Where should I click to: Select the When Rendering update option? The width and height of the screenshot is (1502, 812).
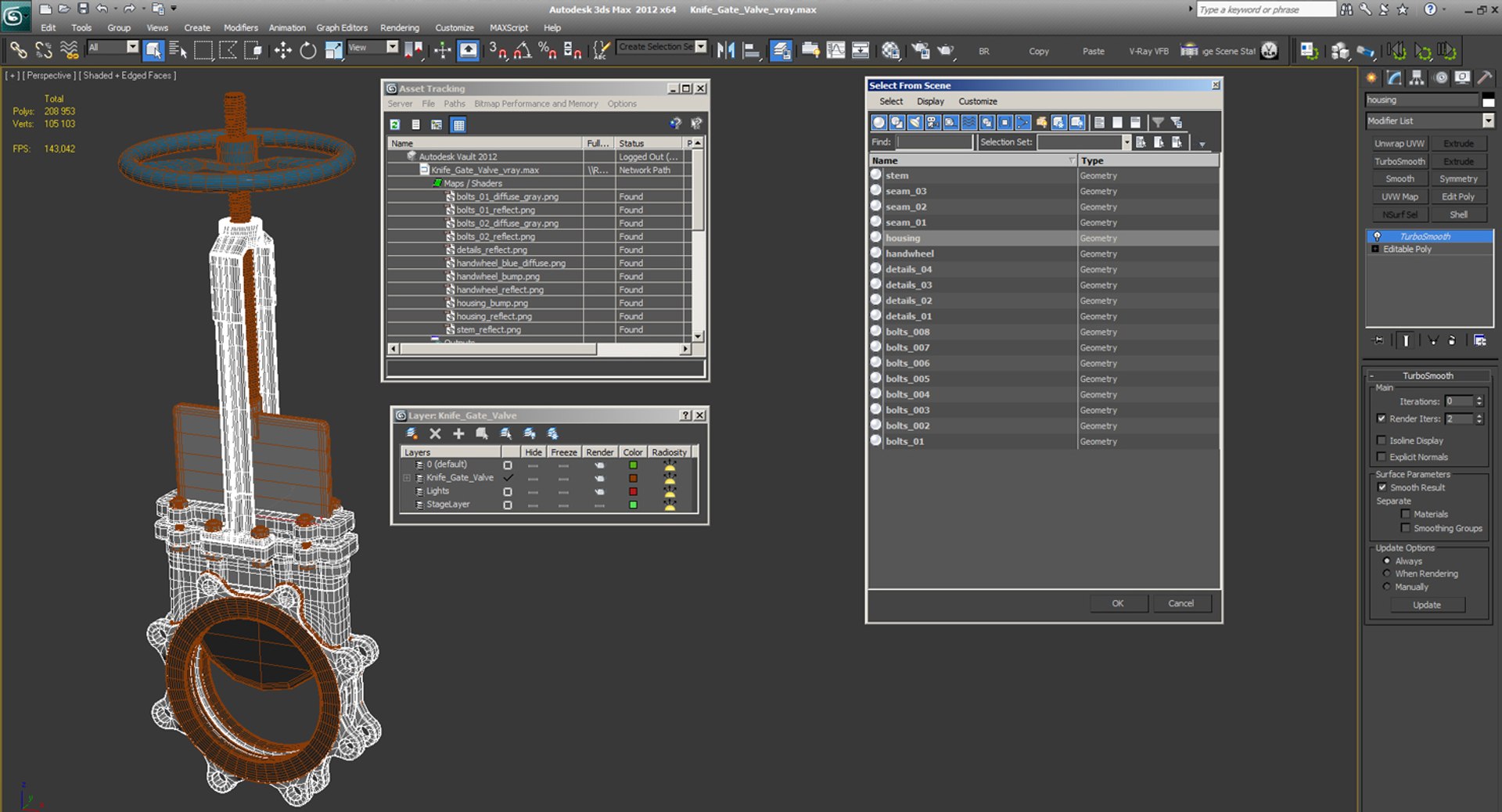(1387, 573)
